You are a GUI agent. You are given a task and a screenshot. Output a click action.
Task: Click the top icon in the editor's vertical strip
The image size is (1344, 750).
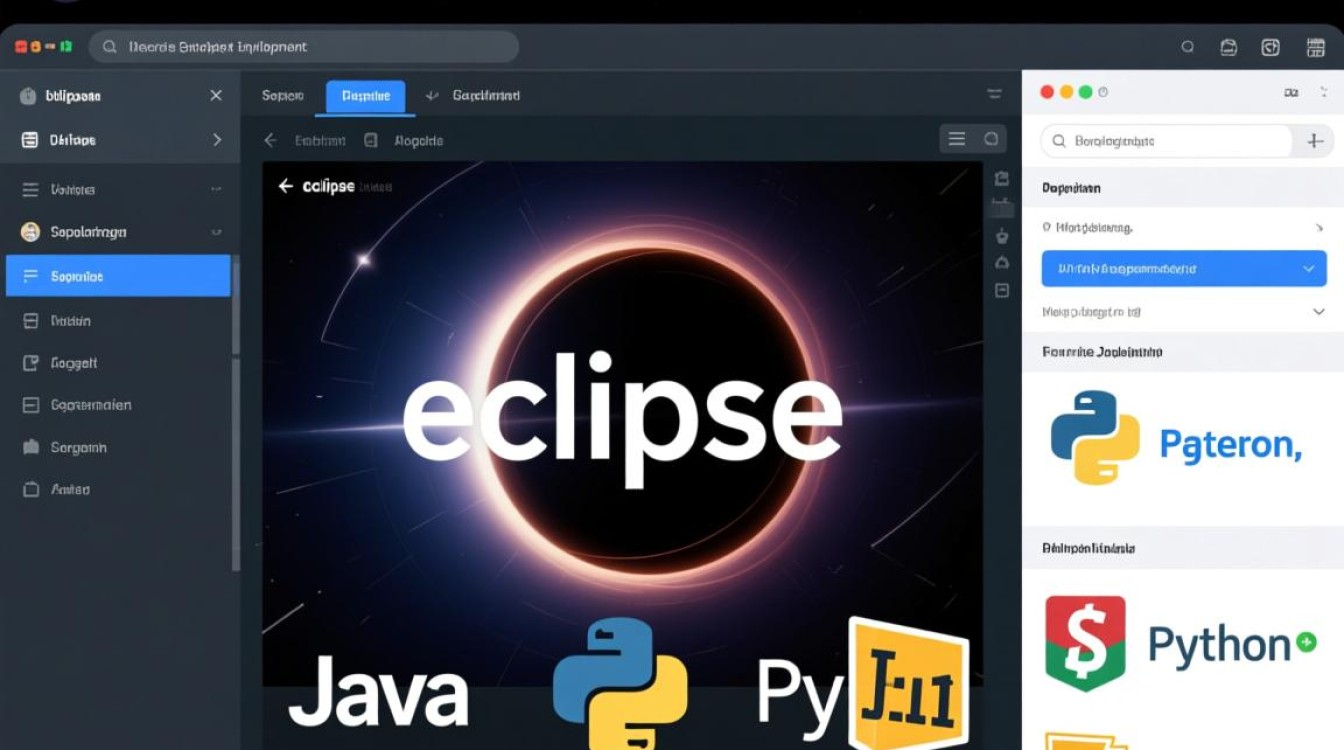1002,179
